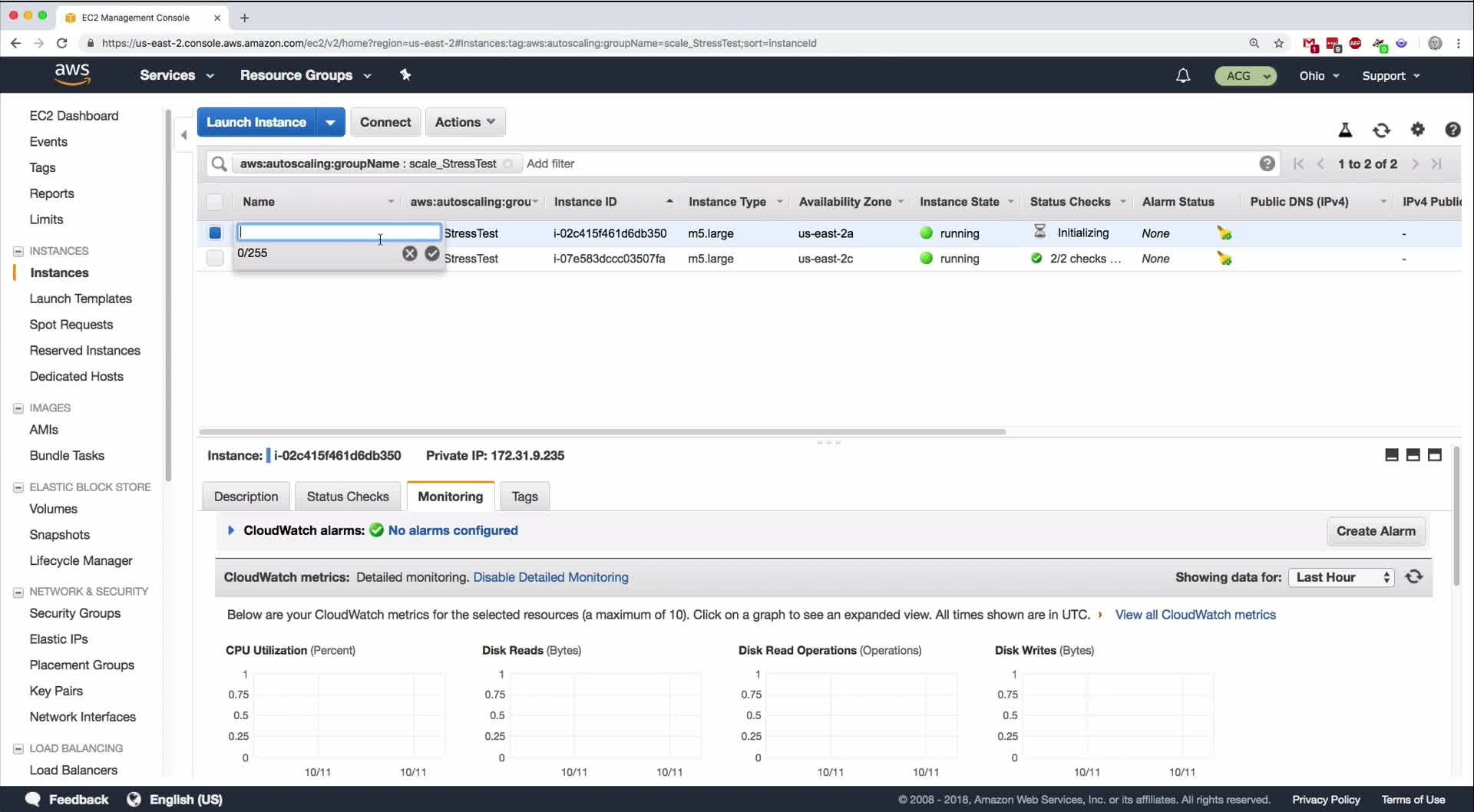Open filter bar help icon

pyautogui.click(x=1267, y=163)
